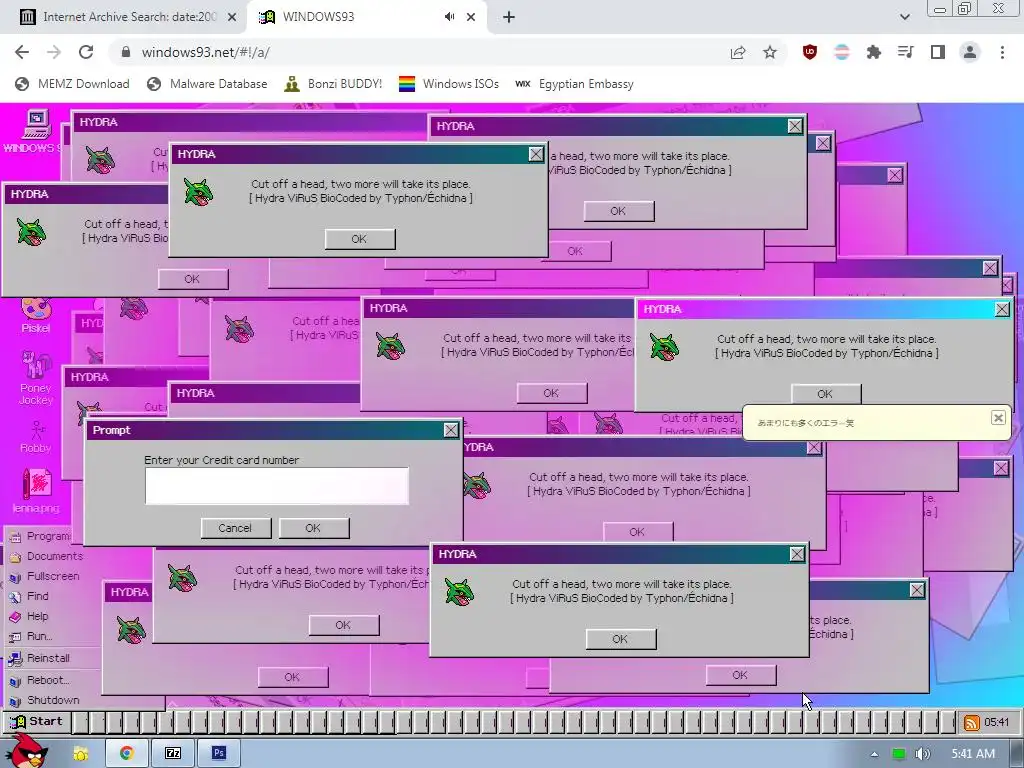Screen dimensions: 1024x768
Task: Open the MEMZ Download bookmark
Action: coord(72,84)
